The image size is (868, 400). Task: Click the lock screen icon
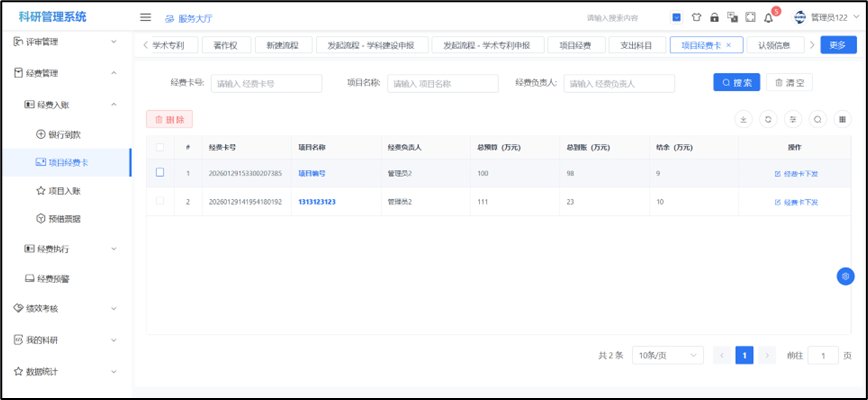(714, 17)
